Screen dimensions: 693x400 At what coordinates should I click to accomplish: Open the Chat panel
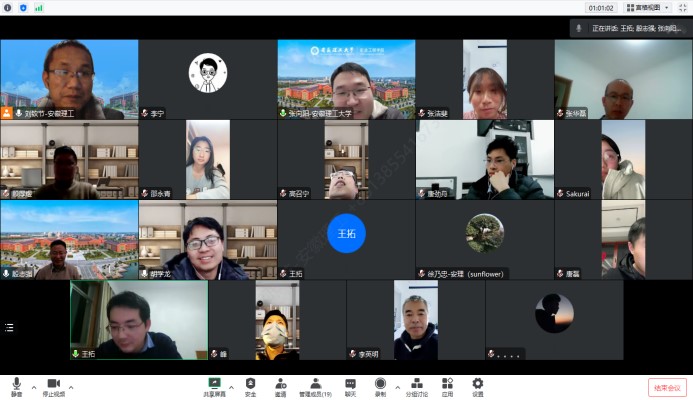350,385
